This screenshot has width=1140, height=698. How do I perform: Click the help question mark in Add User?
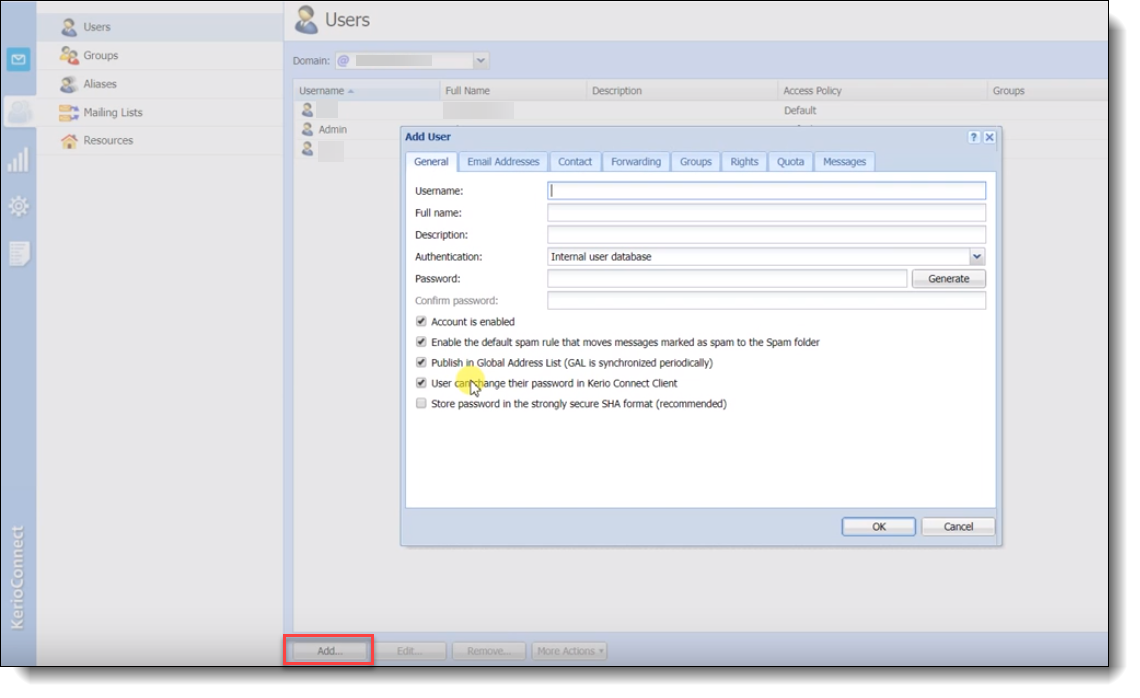[x=973, y=137]
